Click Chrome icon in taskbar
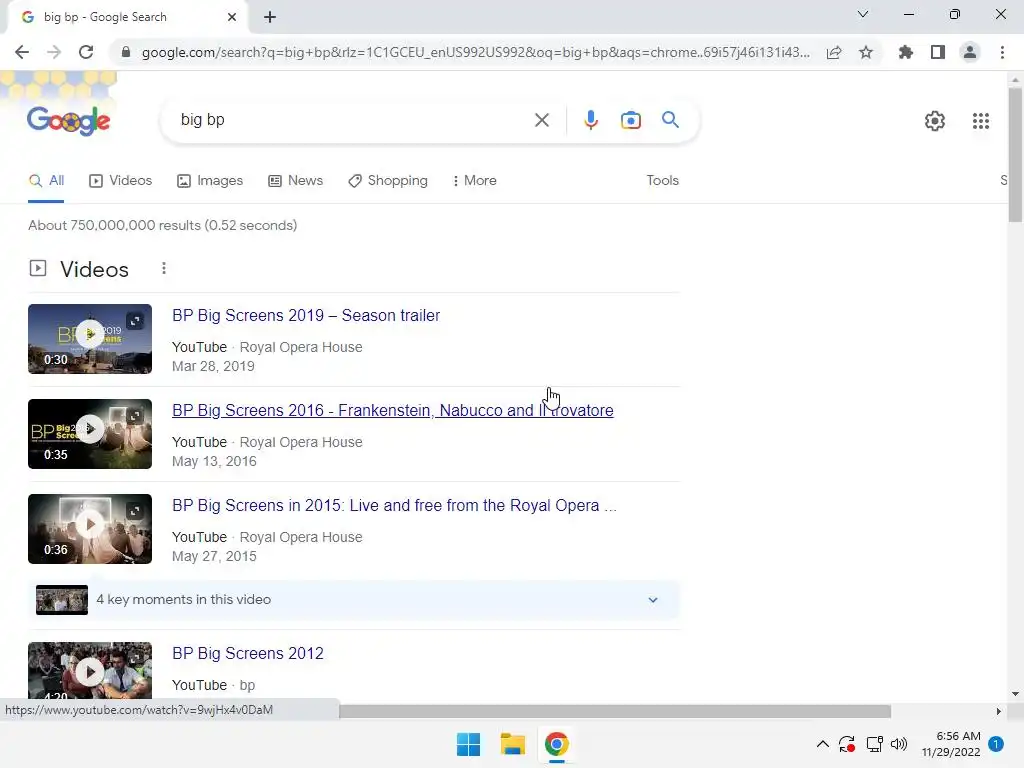1024x768 pixels. coord(556,744)
